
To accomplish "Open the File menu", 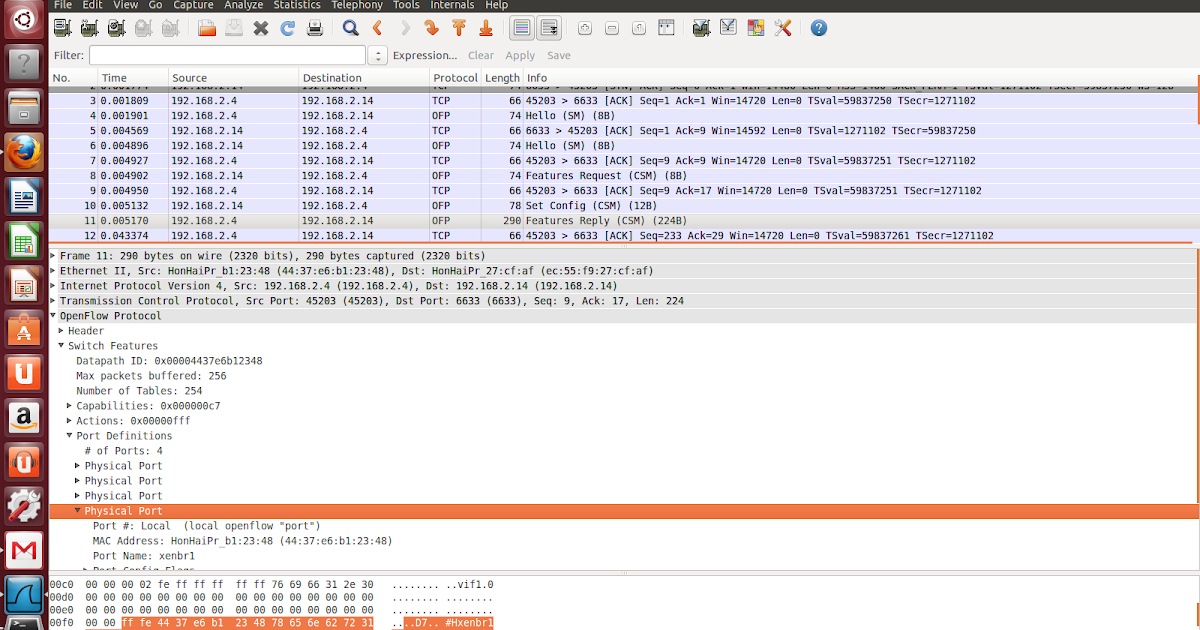I will click(63, 5).
